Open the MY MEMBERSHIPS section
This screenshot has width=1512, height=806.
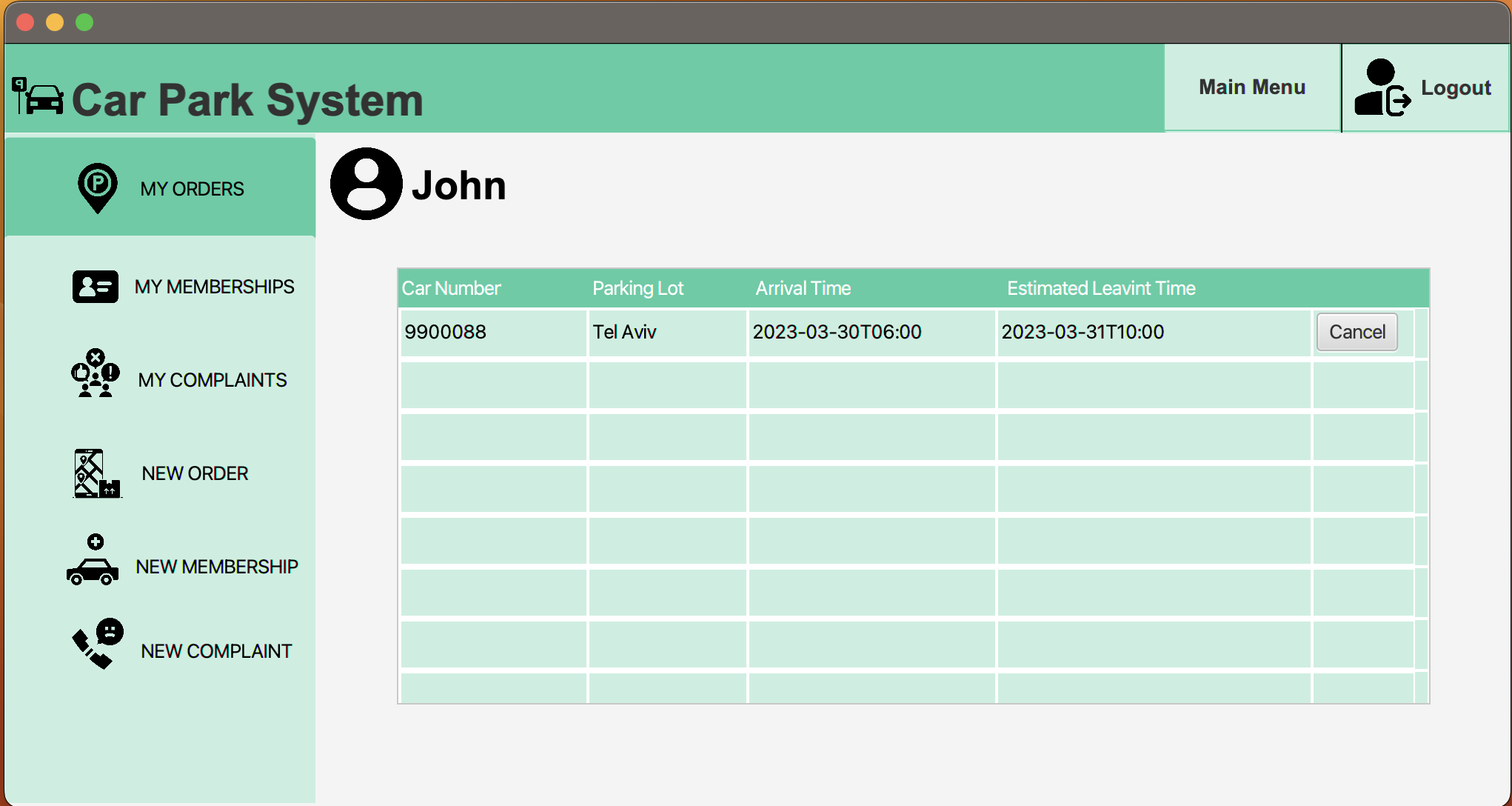pos(214,287)
